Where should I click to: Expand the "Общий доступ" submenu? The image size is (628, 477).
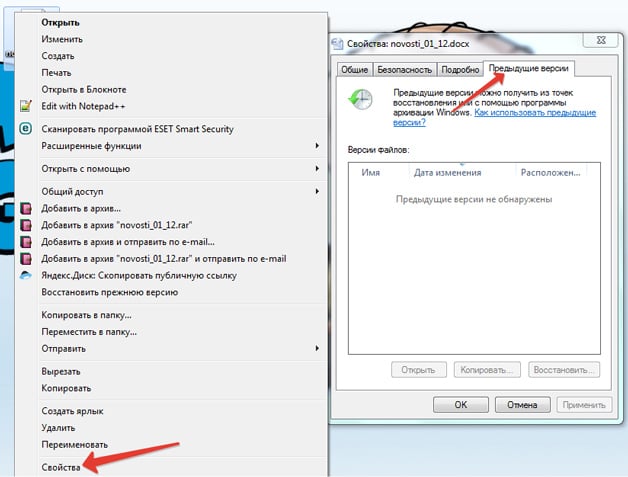click(317, 191)
